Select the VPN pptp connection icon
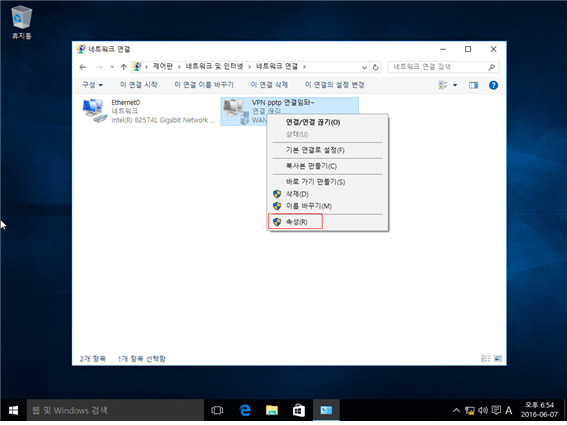567x425 pixels. point(236,111)
